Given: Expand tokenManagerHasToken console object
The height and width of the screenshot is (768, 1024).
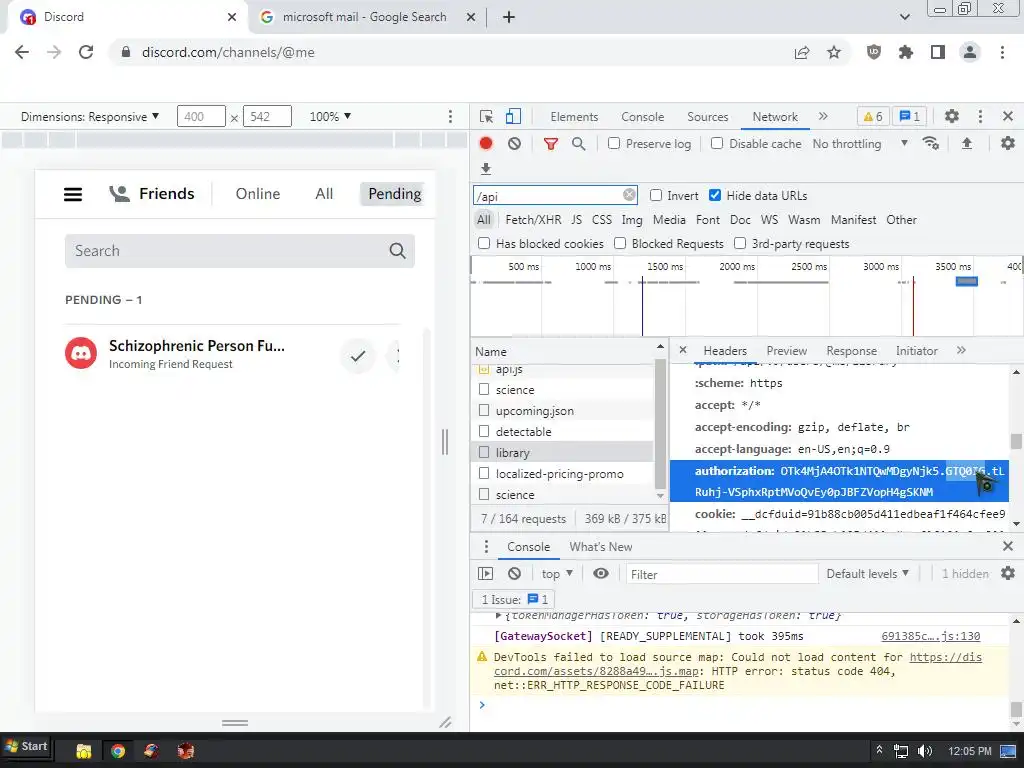Looking at the screenshot, I should [498, 615].
